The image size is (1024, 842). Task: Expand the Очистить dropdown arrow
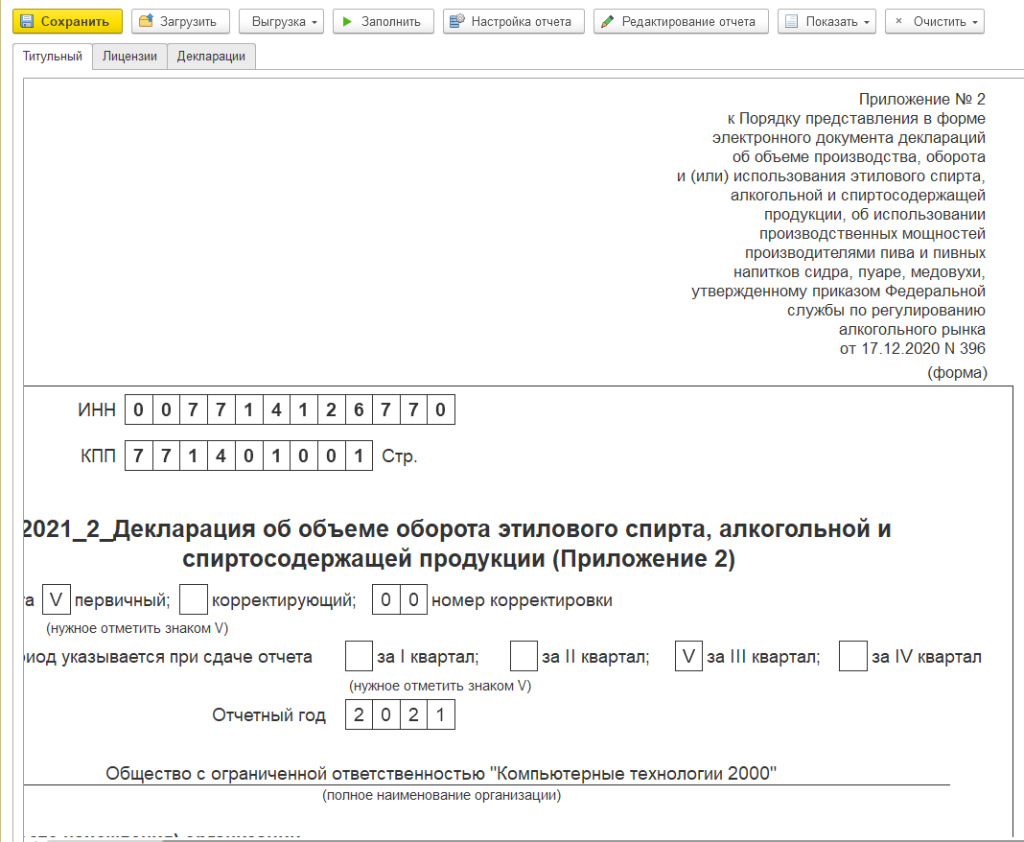pyautogui.click(x=974, y=22)
